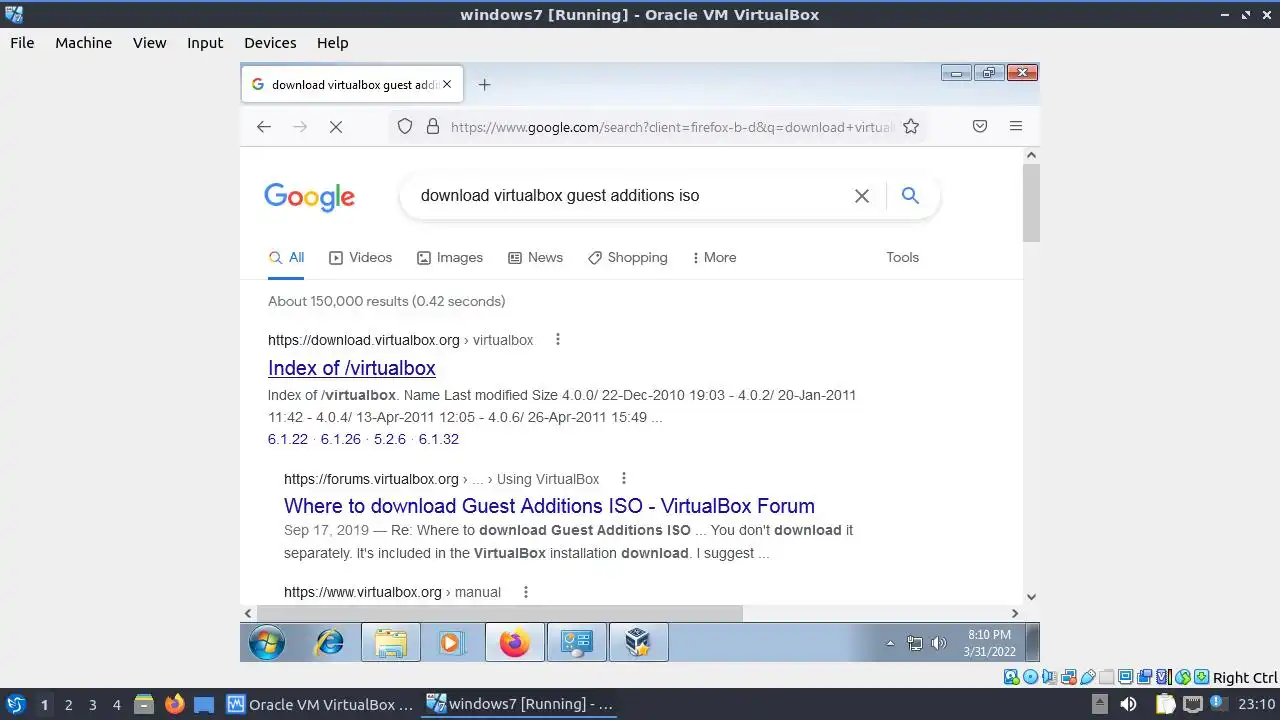Click the page vertical scrollbar thumb
Image resolution: width=1280 pixels, height=720 pixels.
1031,203
